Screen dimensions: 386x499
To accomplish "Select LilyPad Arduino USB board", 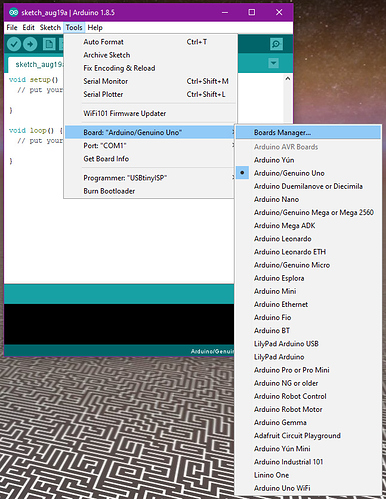I will pyautogui.click(x=308, y=344).
